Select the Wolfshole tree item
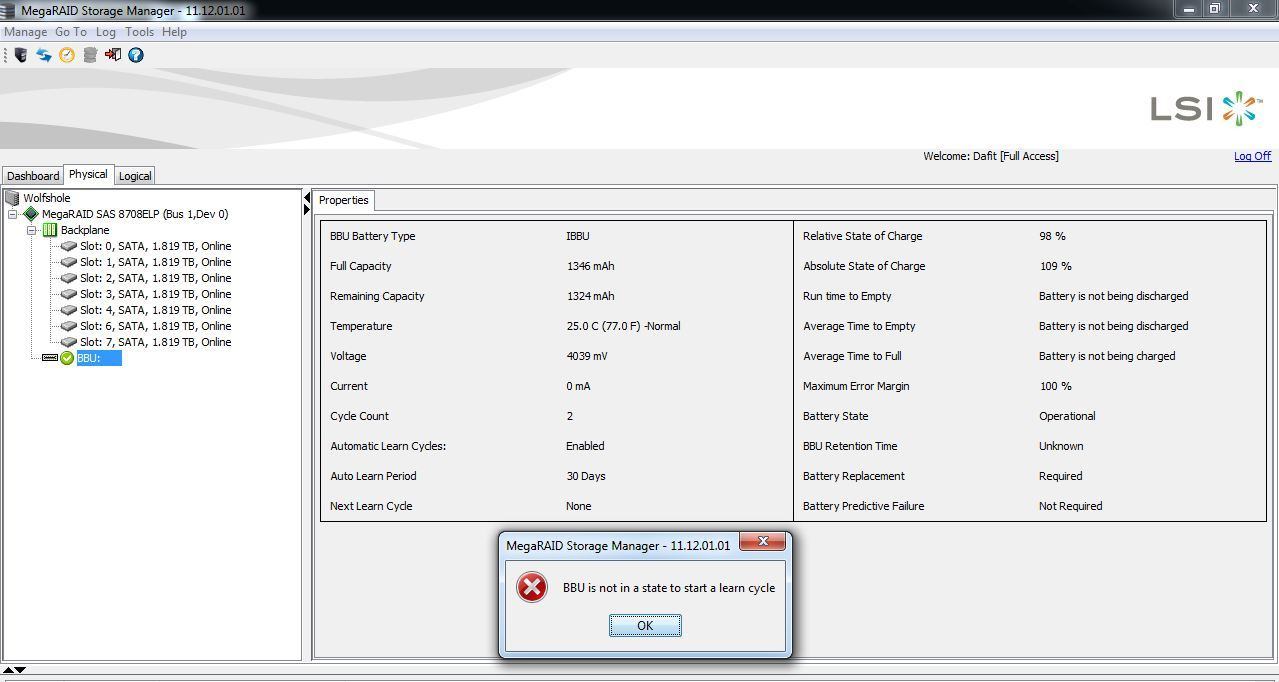Viewport: 1279px width, 682px height. click(47, 198)
